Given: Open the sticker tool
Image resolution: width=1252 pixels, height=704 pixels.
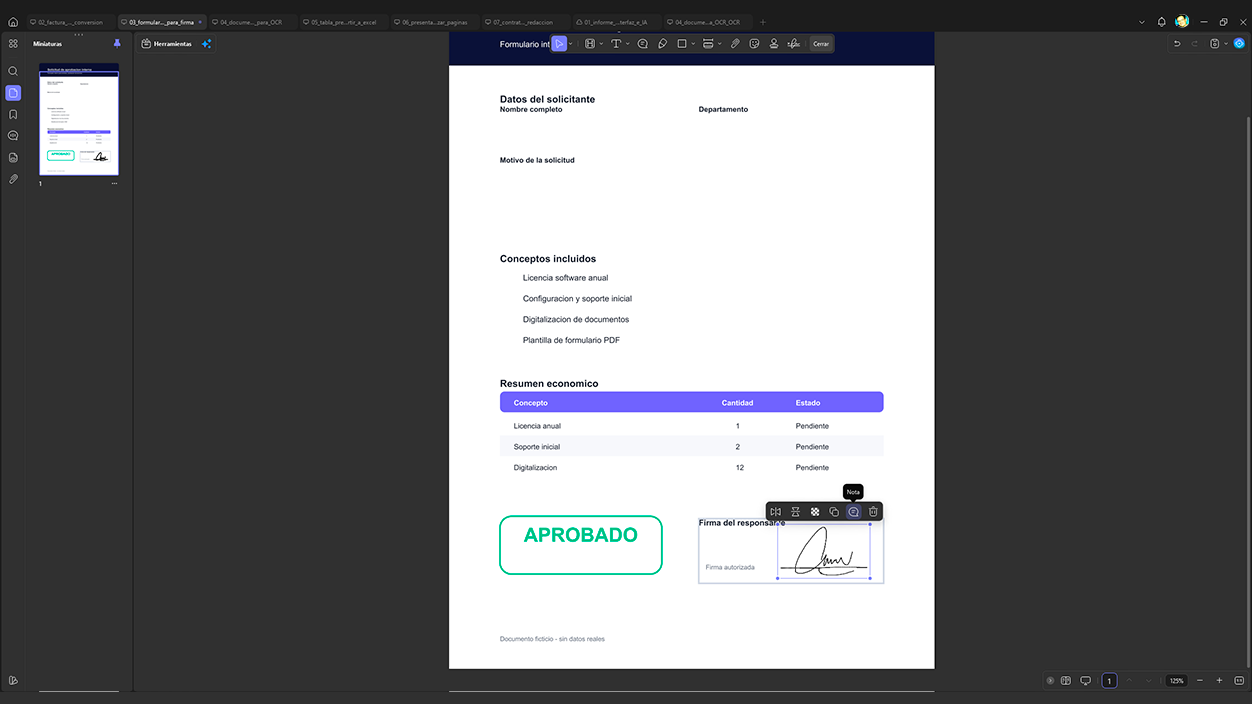Looking at the screenshot, I should (x=754, y=44).
